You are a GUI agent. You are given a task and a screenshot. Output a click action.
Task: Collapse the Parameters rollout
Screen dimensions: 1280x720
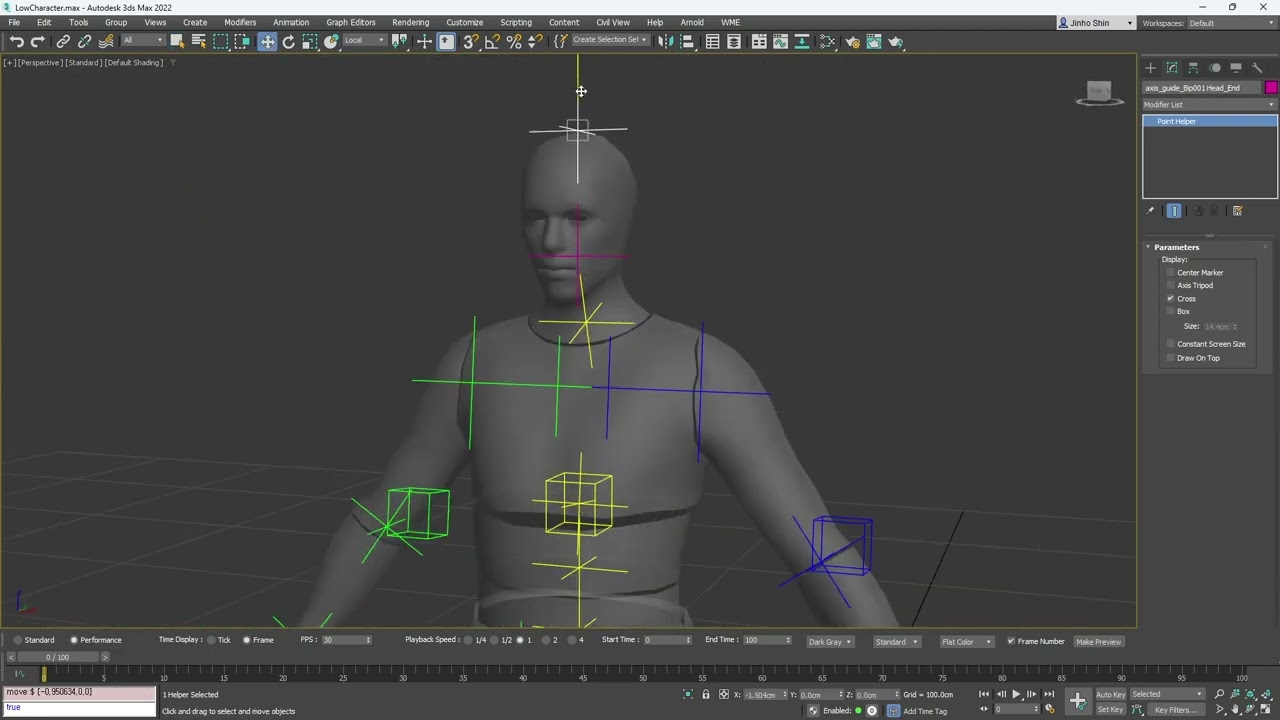click(1176, 247)
